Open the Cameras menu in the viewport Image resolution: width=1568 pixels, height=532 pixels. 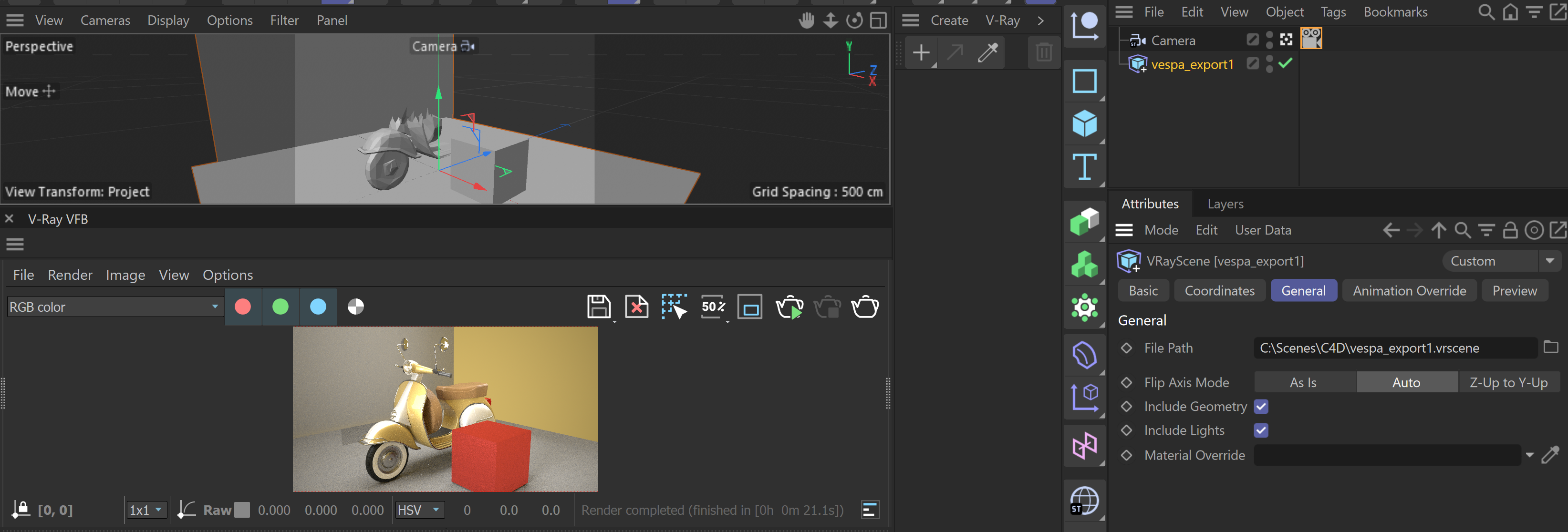point(105,20)
